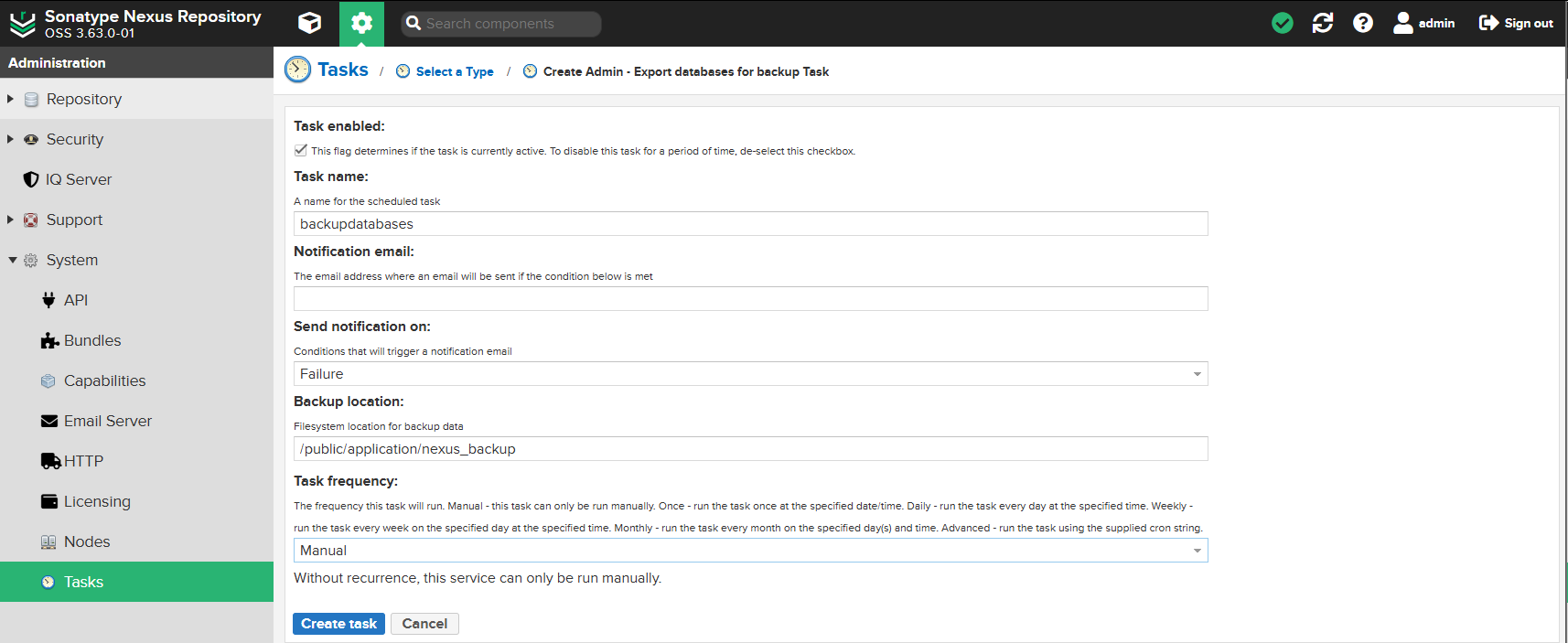Click the HTTP truck icon
The height and width of the screenshot is (643, 1568).
point(50,461)
